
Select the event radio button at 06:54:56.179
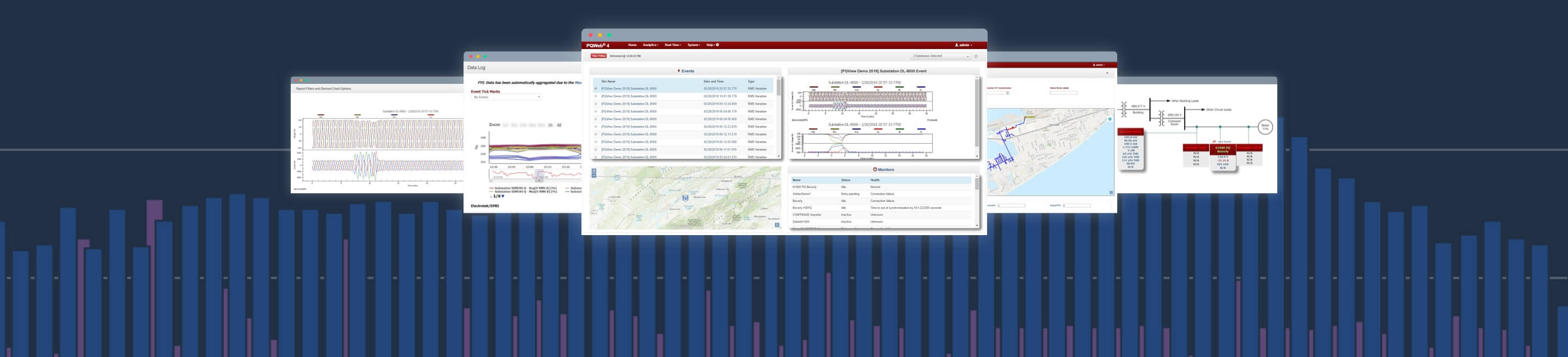coord(596,112)
